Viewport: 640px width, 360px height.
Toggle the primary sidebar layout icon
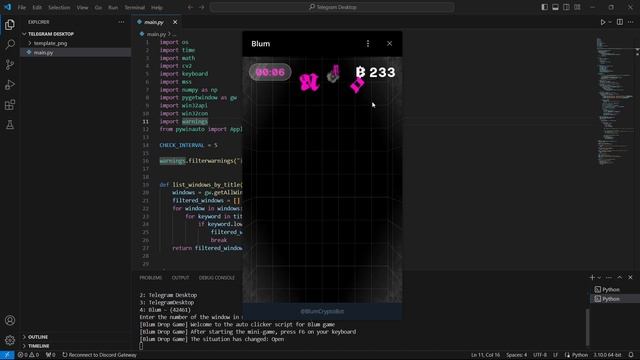point(544,7)
